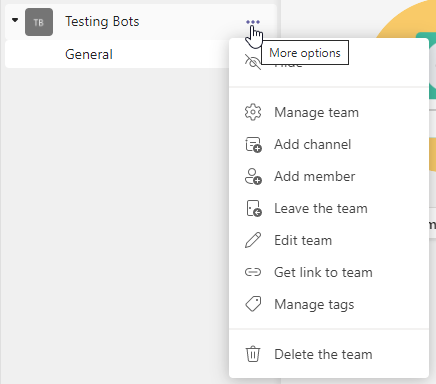436x384 pixels.
Task: Click the Add member person icon
Action: pos(253,176)
